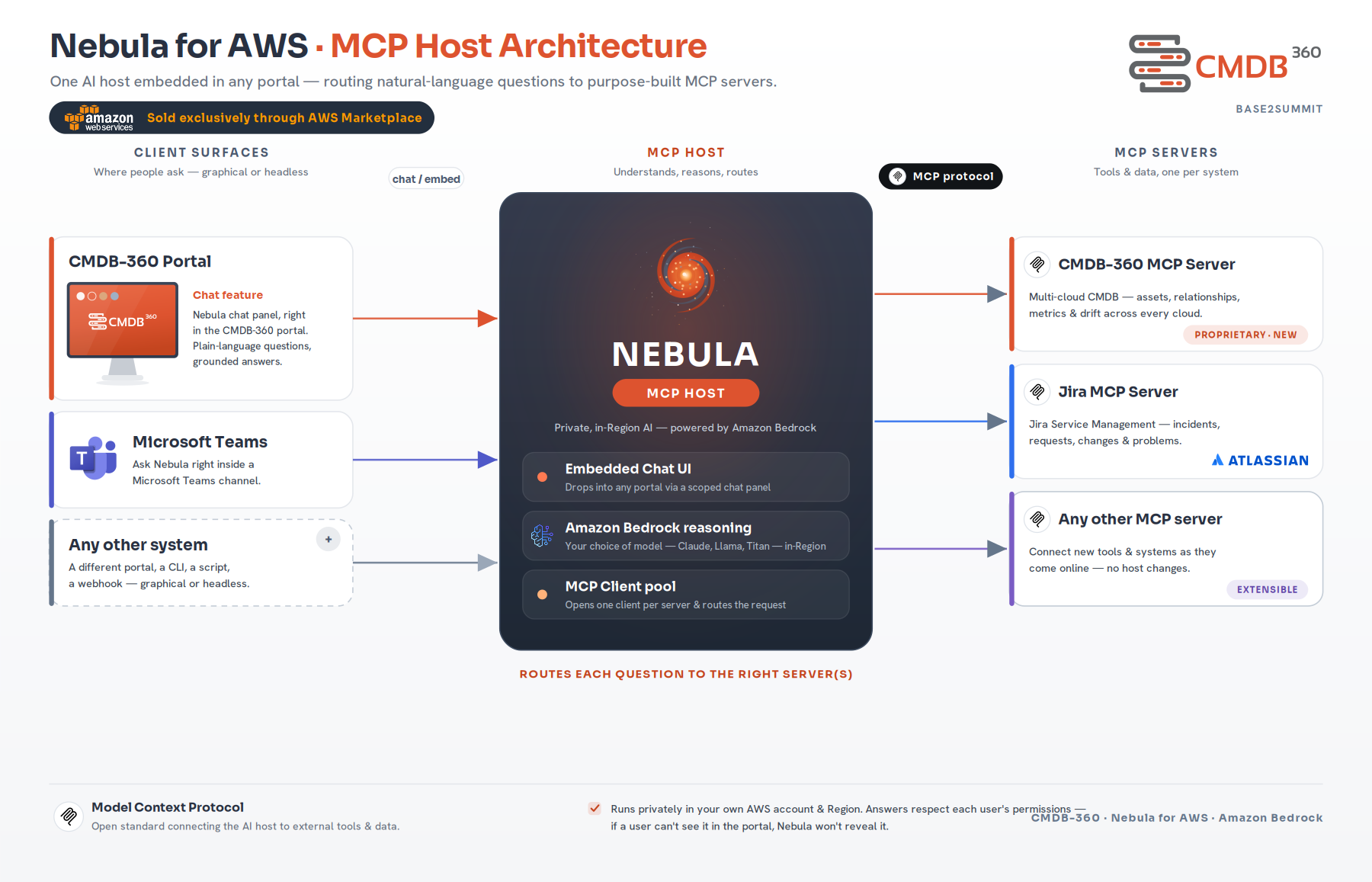
Task: Click Private, in-Region AI powered by Amazon Bedrock text
Action: 685,428
